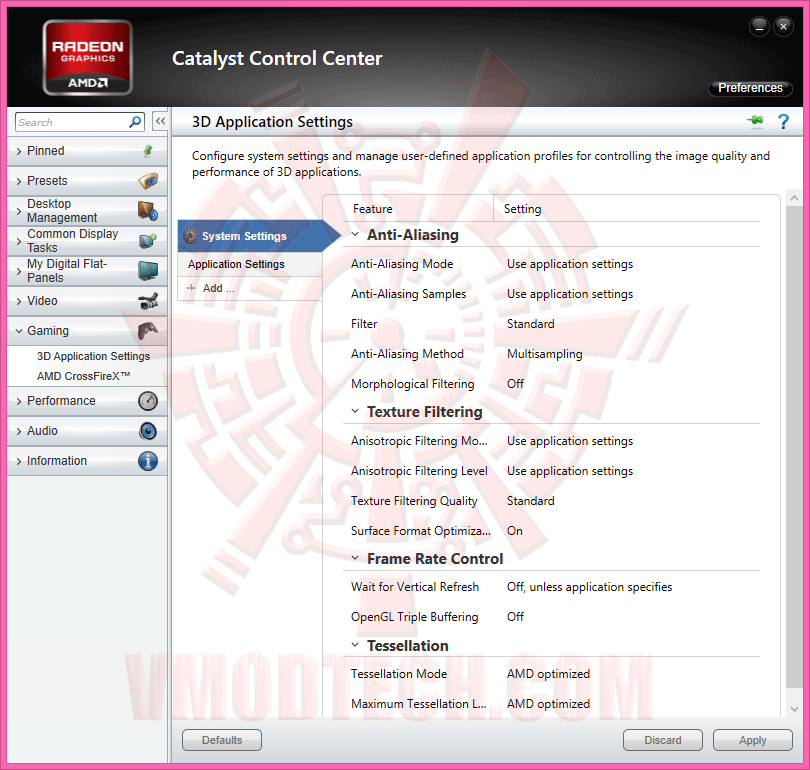Expand Common Display Tasks section
810x770 pixels.
coord(19,241)
